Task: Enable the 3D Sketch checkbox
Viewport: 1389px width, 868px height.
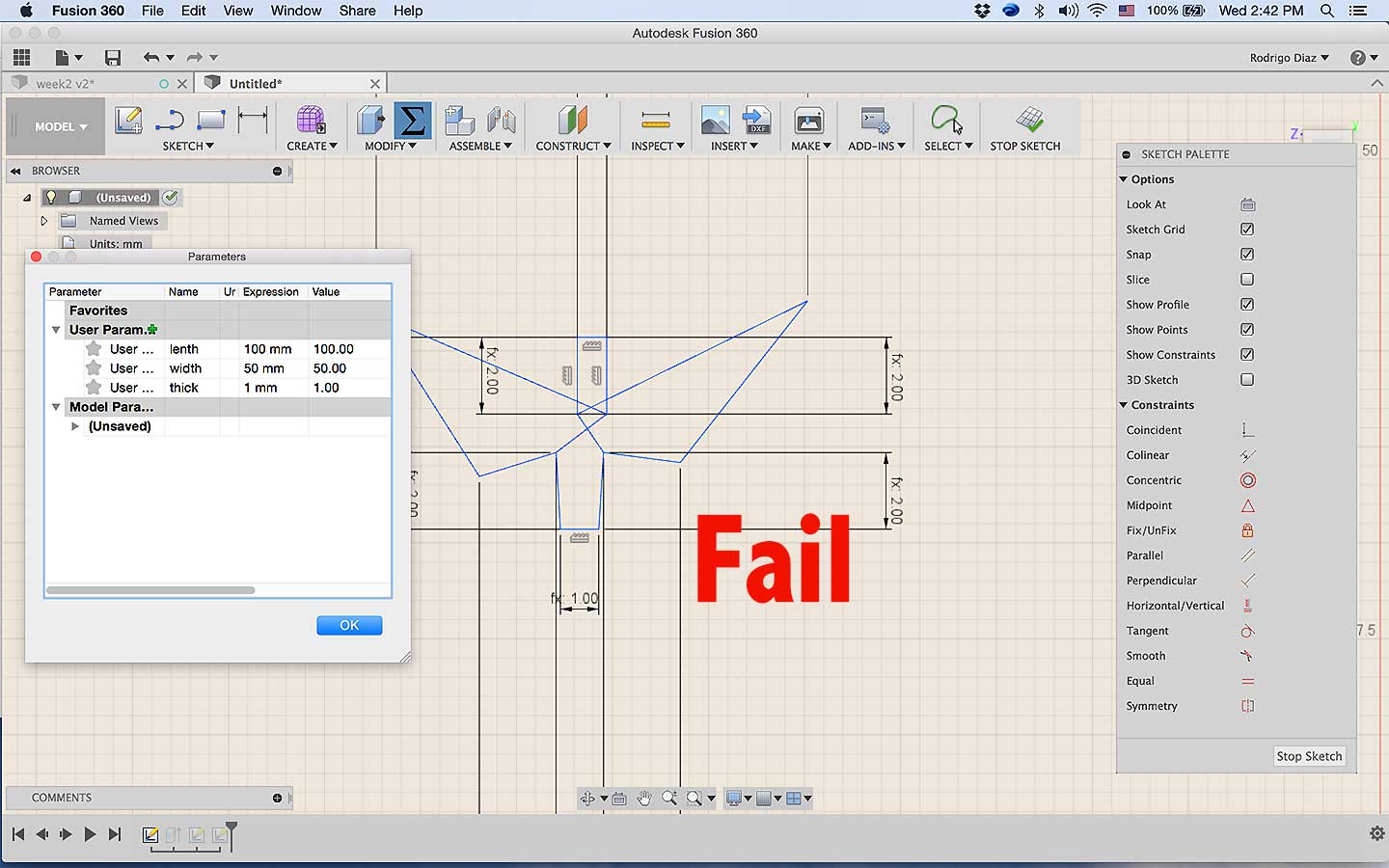Action: point(1247,380)
